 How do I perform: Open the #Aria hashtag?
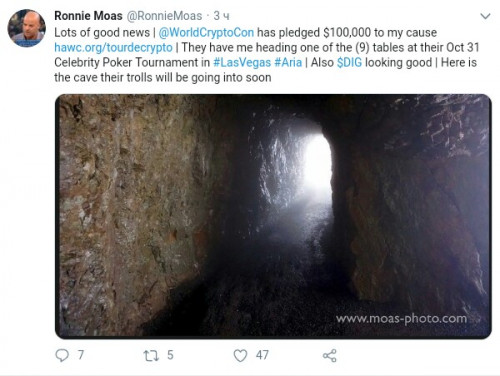[x=288, y=62]
